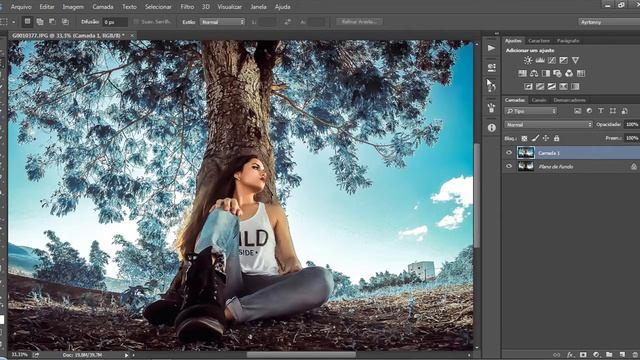
Task: Toggle lock image pixels (brush icon)
Action: [535, 138]
